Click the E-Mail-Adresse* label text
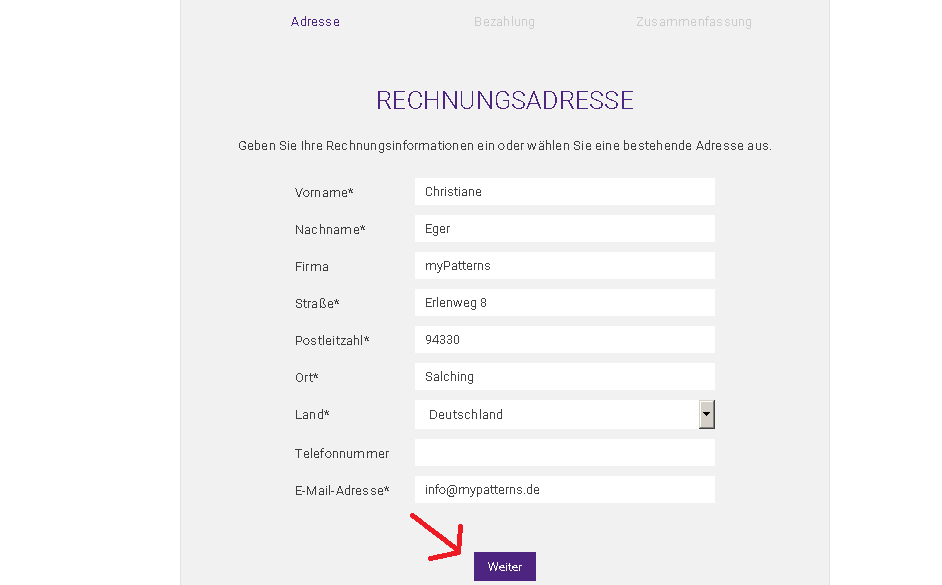The height and width of the screenshot is (585, 942). pyautogui.click(x=342, y=491)
